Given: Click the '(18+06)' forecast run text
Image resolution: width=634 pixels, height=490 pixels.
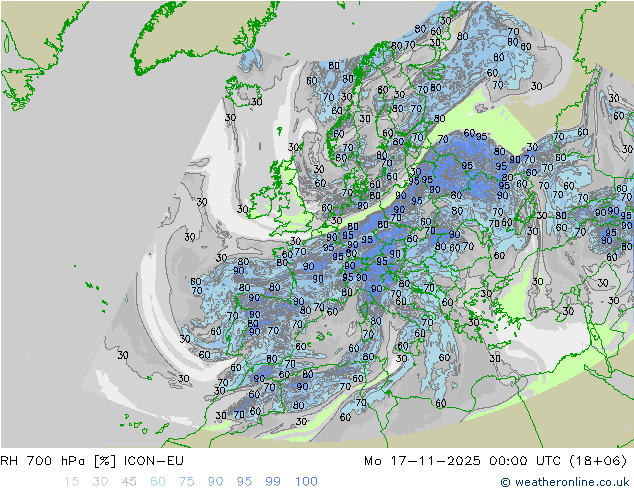Looking at the screenshot, I should tap(598, 461).
